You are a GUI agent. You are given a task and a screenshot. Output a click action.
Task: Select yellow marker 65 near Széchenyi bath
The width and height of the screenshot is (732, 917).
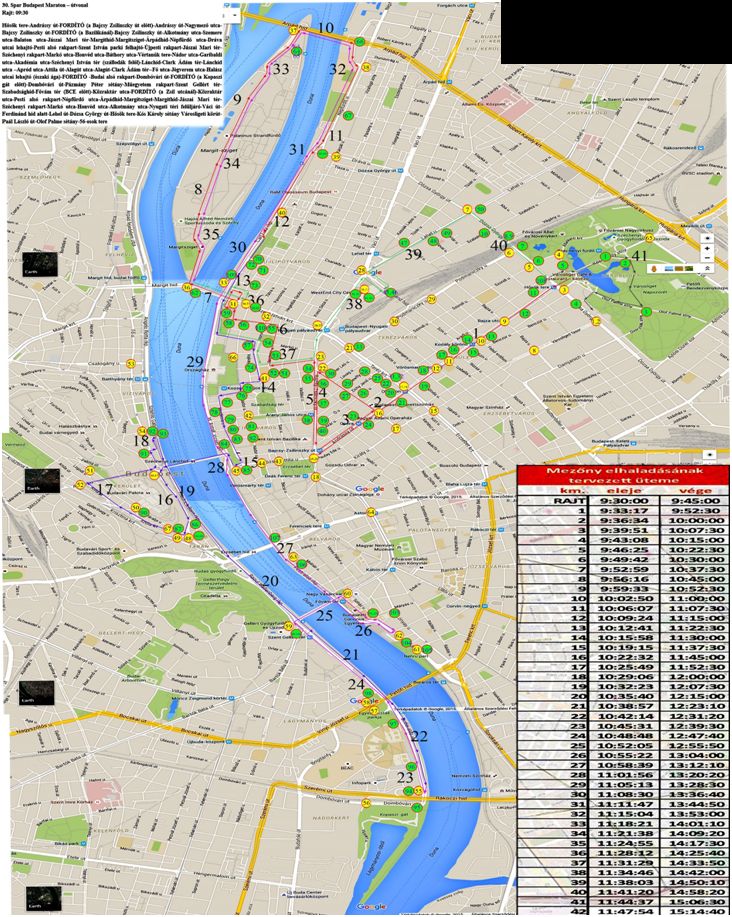point(649,238)
